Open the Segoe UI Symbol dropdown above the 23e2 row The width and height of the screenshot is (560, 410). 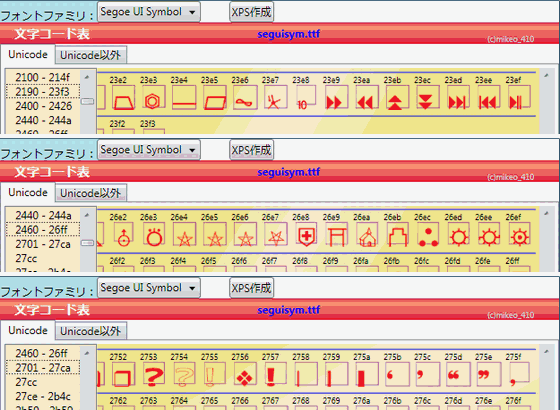(x=149, y=12)
